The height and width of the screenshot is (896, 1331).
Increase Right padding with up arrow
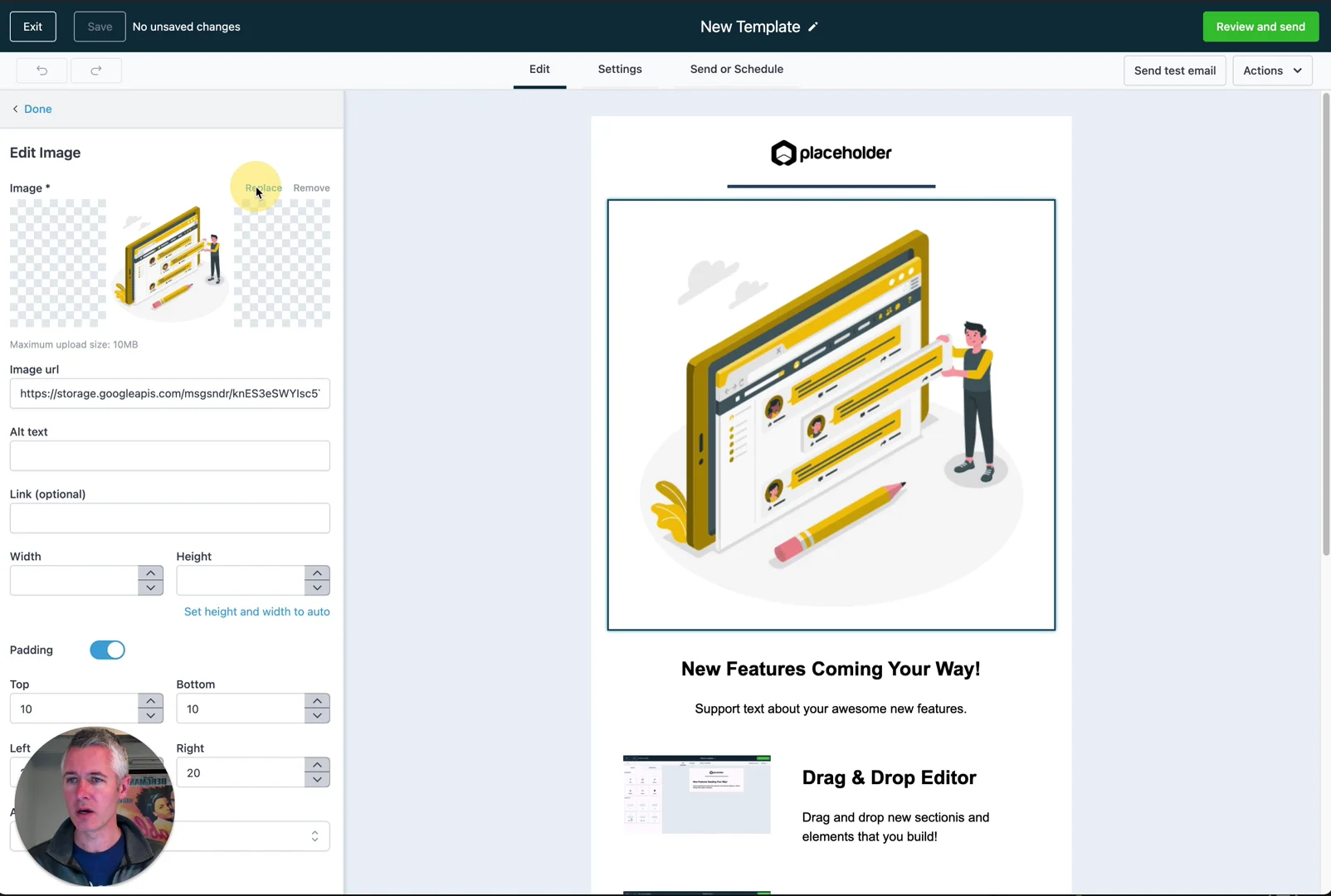click(x=317, y=765)
